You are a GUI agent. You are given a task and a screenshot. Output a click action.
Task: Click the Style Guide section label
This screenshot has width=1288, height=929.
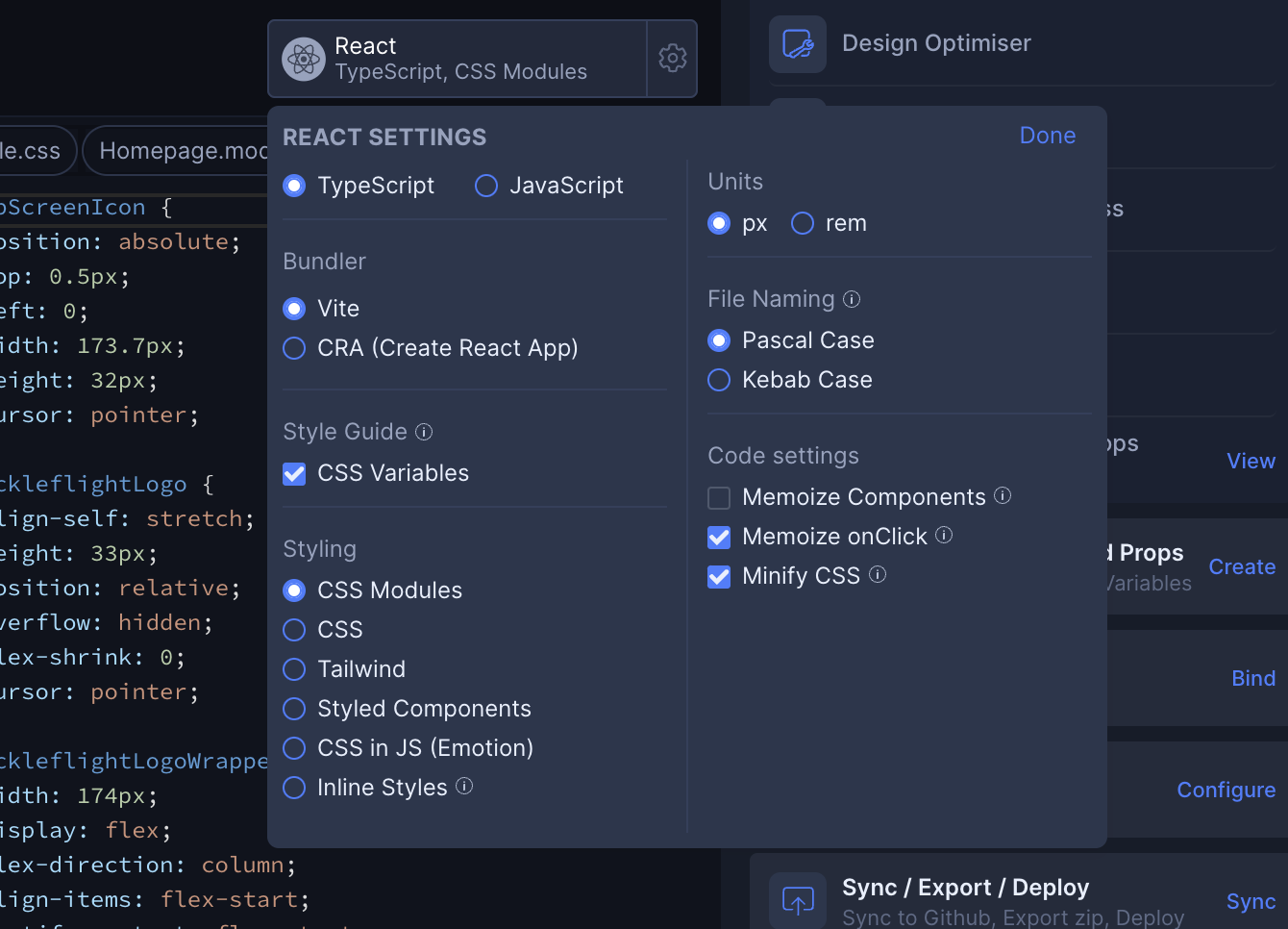(345, 432)
